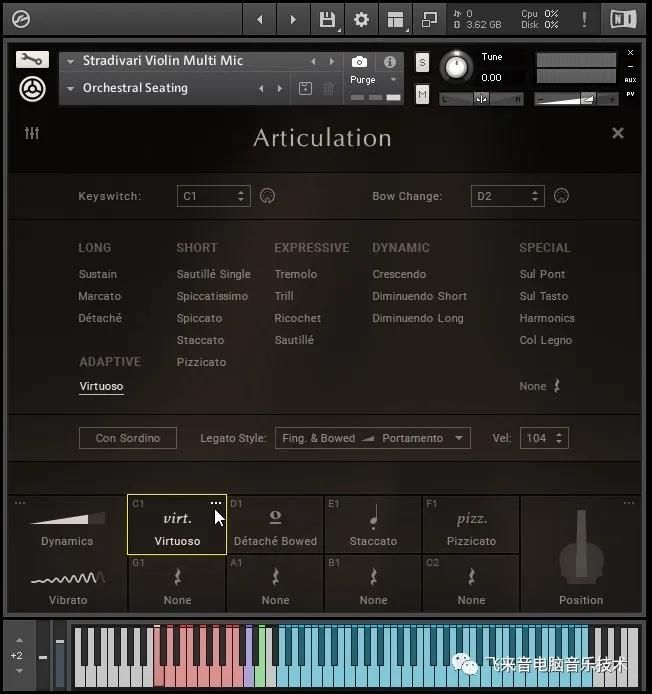The image size is (652, 694).
Task: Open three-dot menu above Position
Action: point(629,503)
